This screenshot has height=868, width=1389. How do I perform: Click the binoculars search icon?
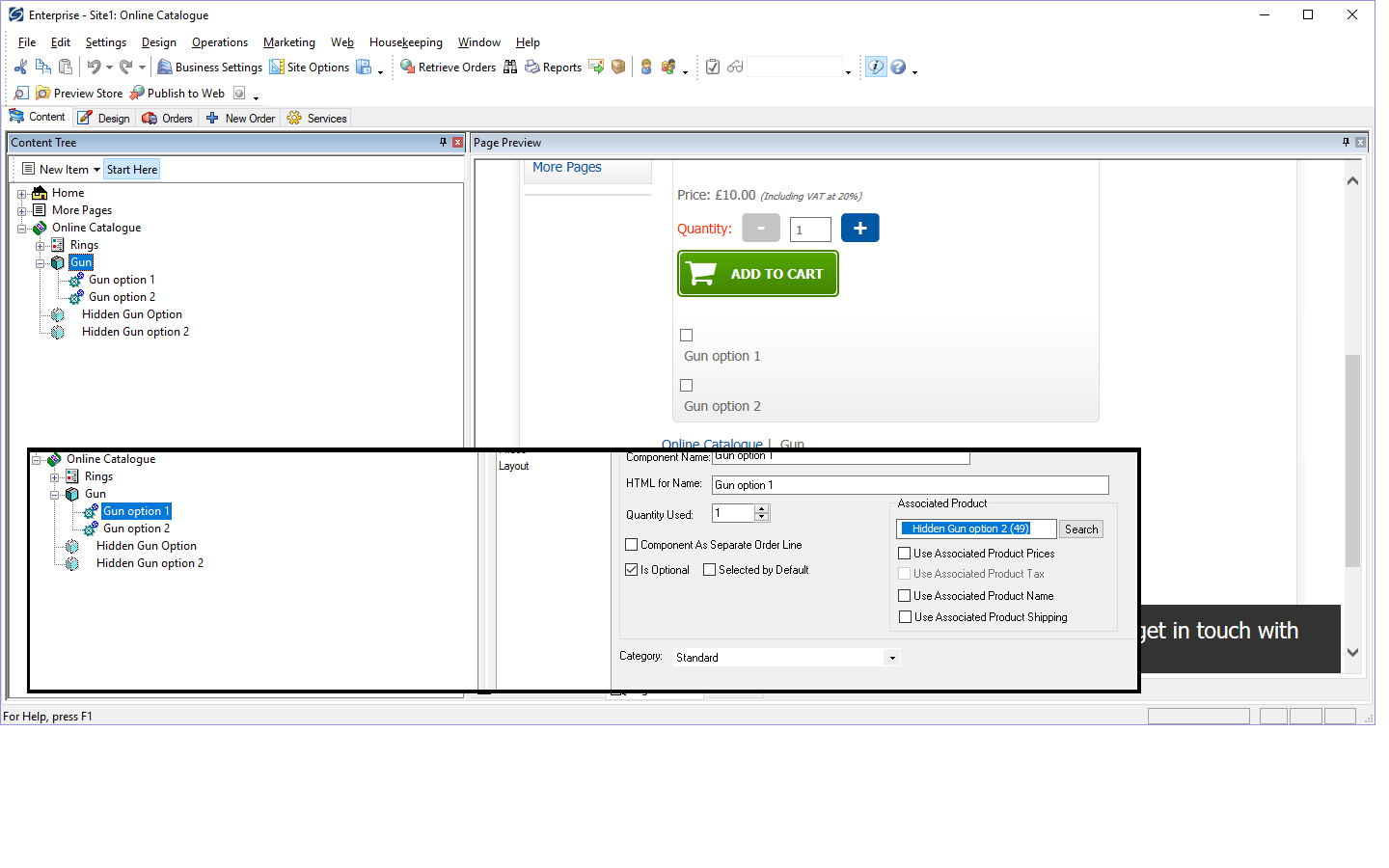(510, 67)
